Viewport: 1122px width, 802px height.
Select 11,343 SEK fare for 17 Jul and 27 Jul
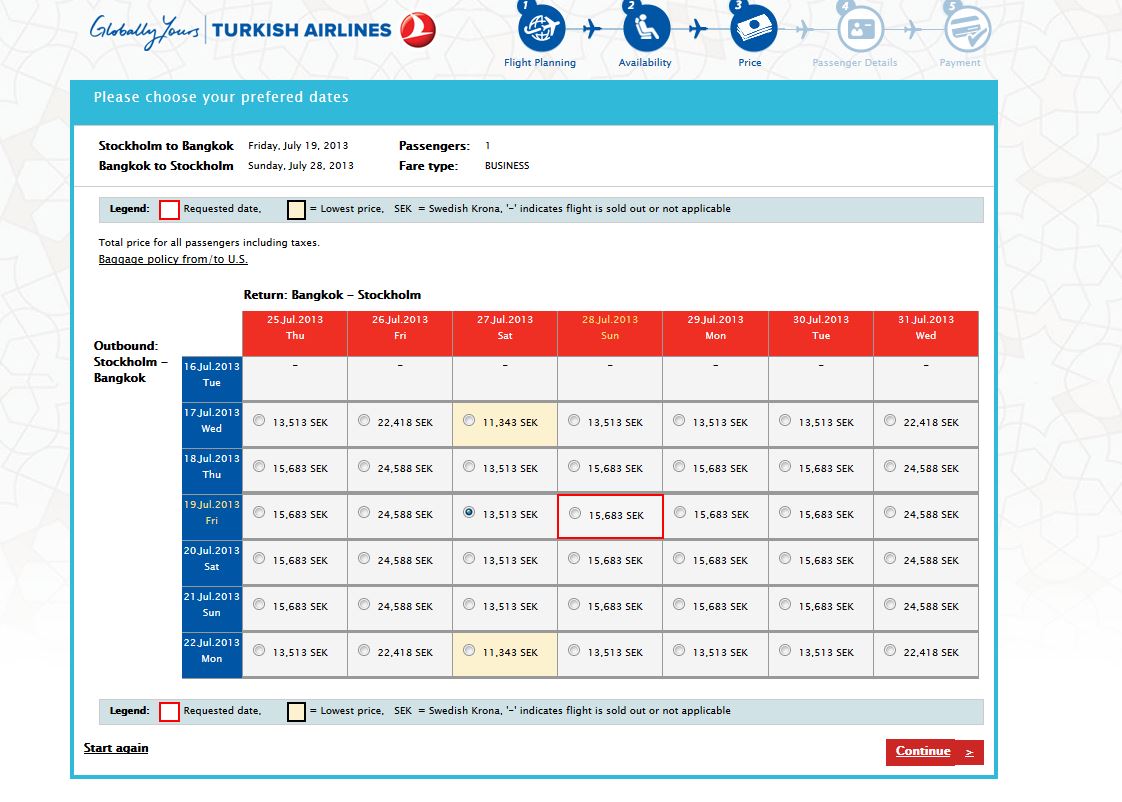tap(470, 421)
